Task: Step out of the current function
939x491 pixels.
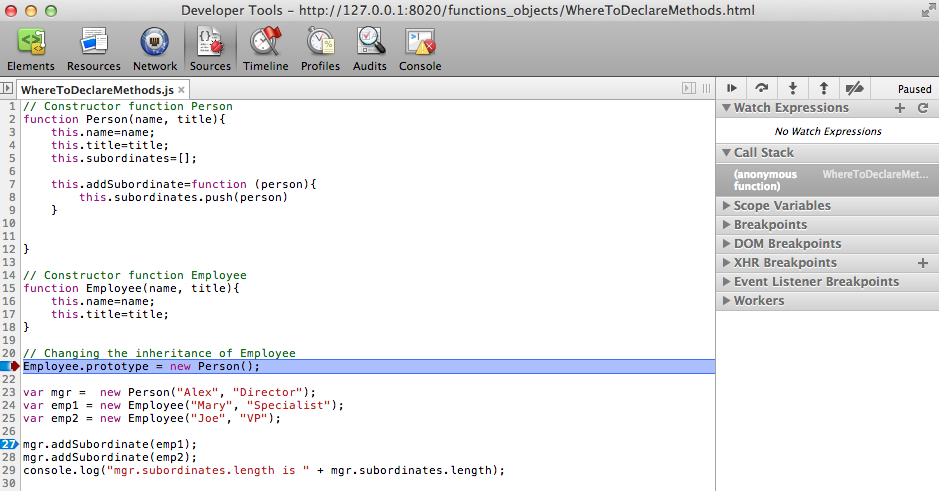Action: pyautogui.click(x=823, y=89)
